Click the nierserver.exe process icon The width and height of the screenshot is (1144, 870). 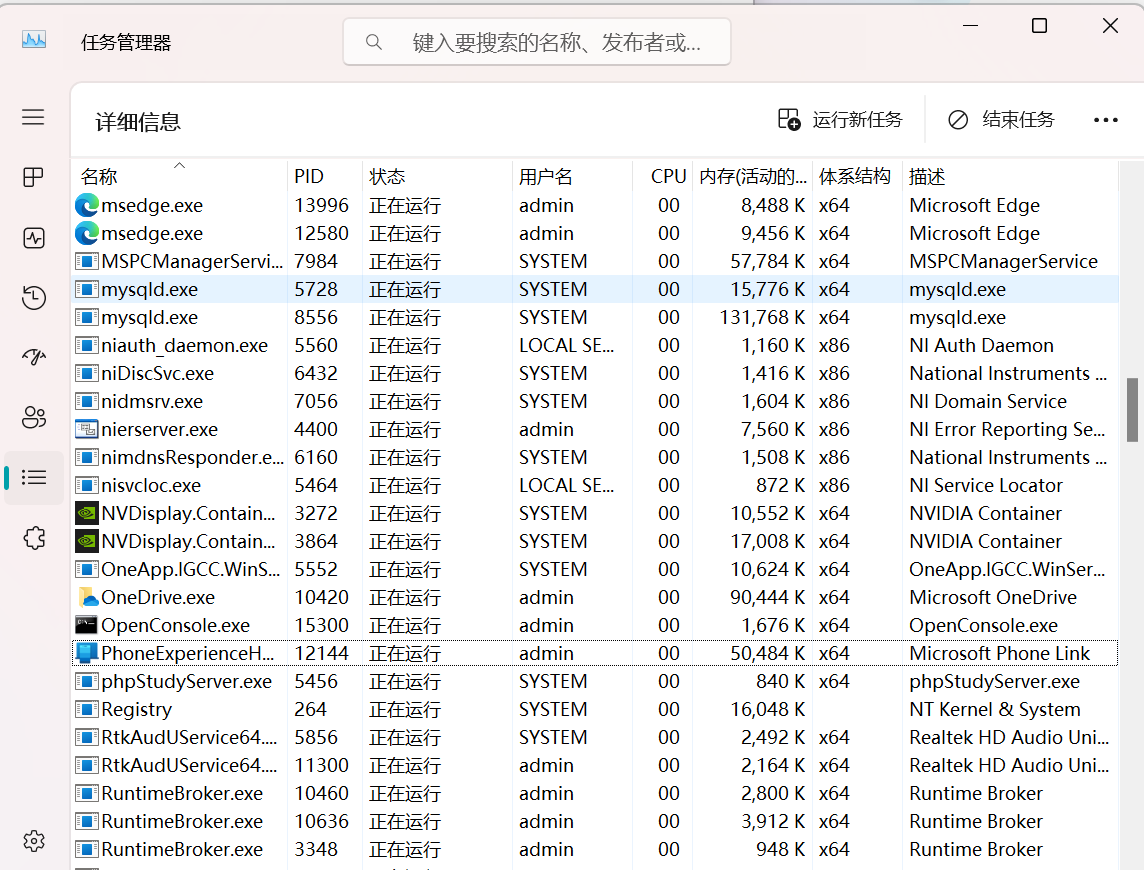pyautogui.click(x=87, y=430)
